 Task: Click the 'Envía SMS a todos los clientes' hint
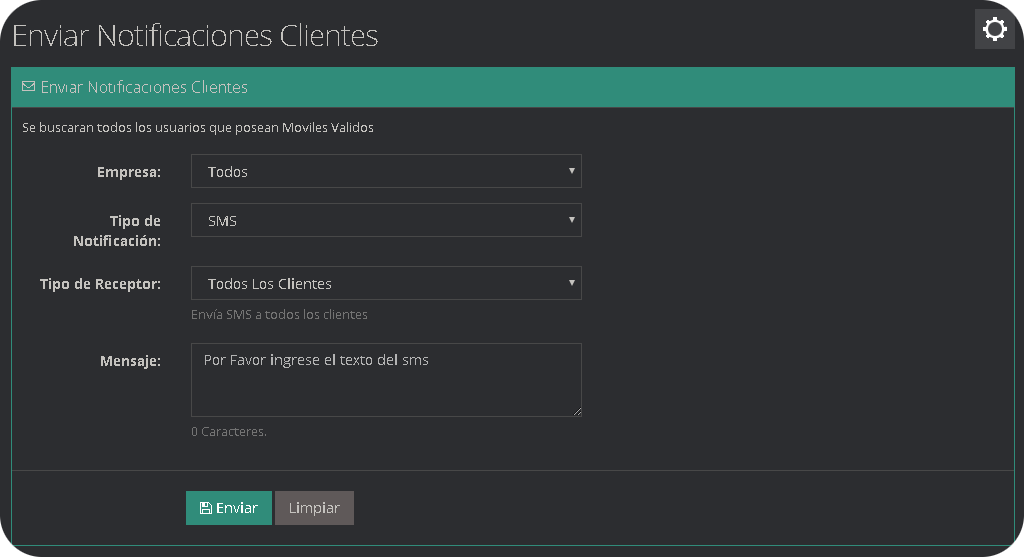click(x=279, y=315)
